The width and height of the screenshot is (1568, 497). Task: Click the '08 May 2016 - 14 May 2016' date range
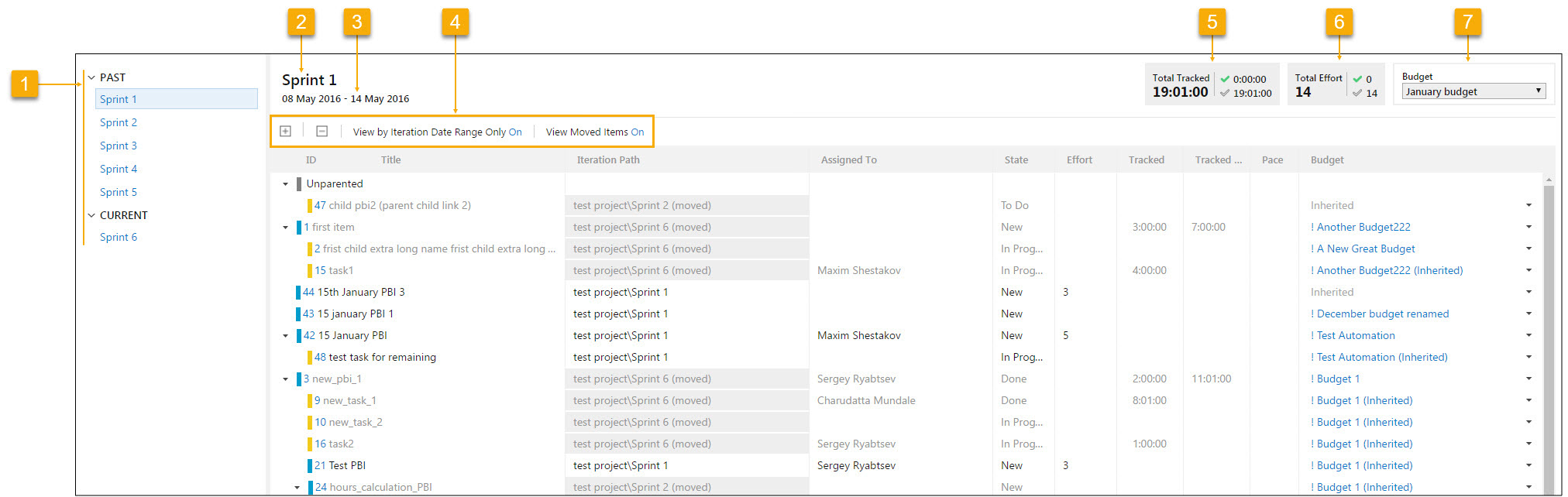[x=346, y=99]
